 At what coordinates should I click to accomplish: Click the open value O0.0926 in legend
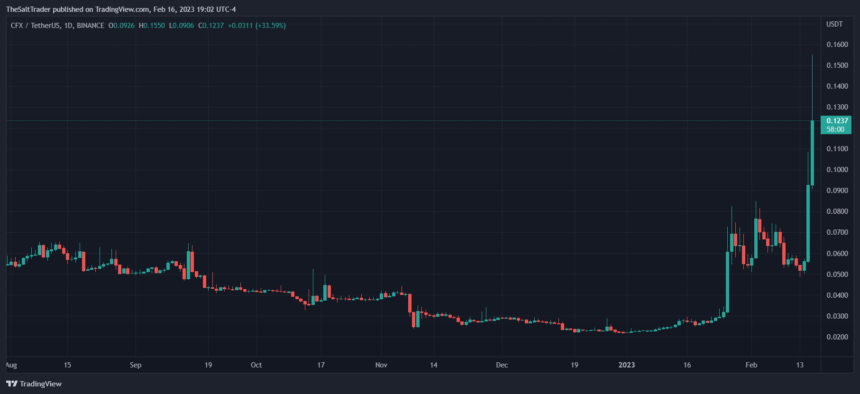[x=122, y=26]
